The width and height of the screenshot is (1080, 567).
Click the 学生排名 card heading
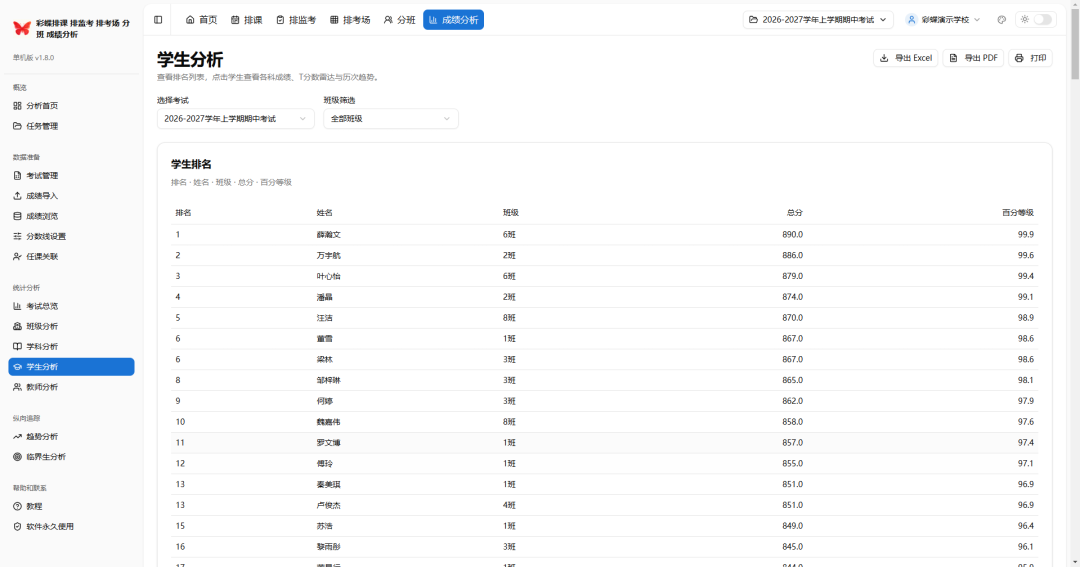click(191, 164)
